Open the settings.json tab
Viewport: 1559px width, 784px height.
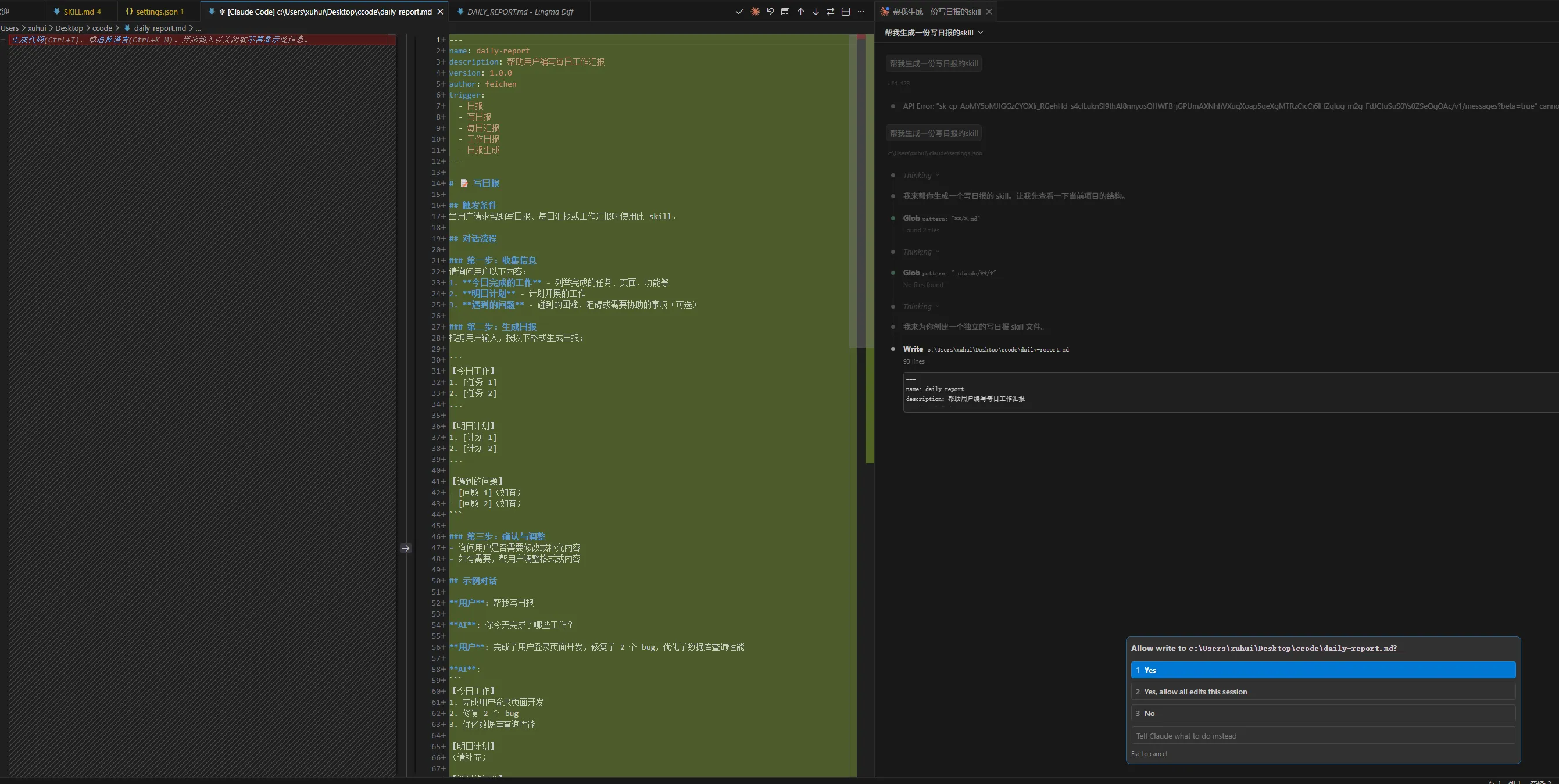[x=156, y=12]
